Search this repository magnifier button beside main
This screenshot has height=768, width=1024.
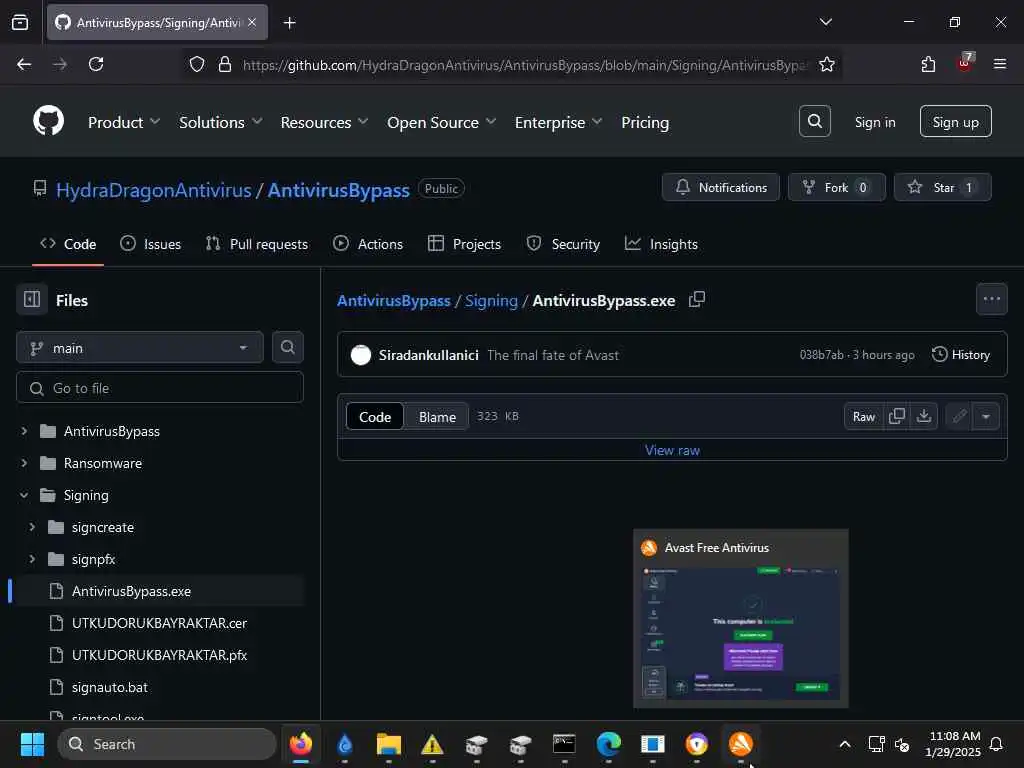pyautogui.click(x=287, y=347)
